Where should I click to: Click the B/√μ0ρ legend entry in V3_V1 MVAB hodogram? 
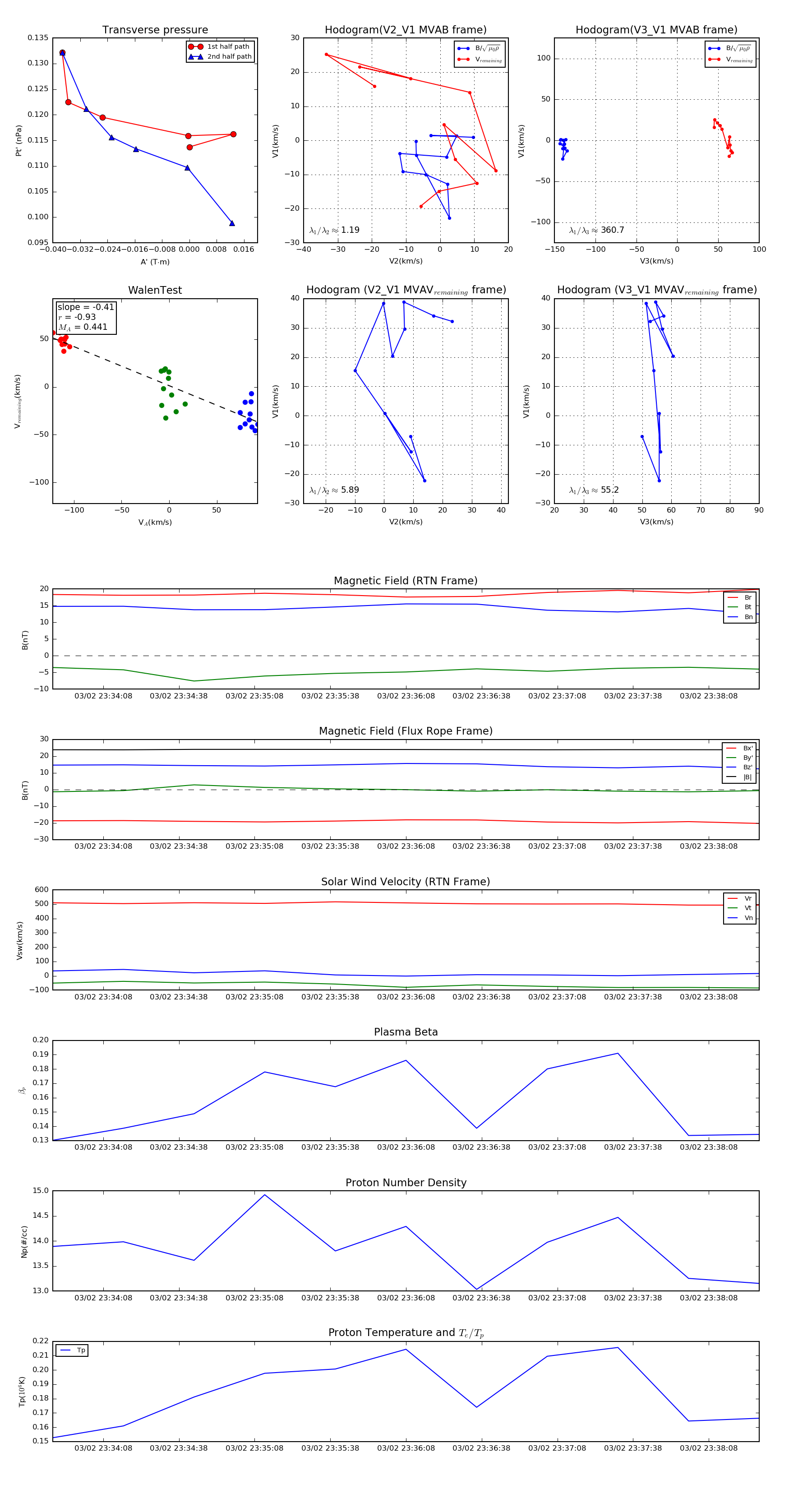730,49
